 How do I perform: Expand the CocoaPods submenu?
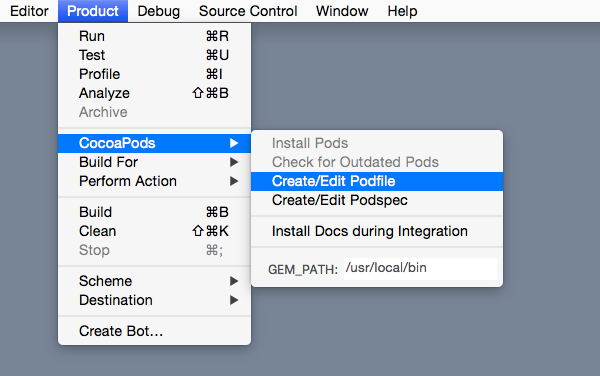(155, 143)
